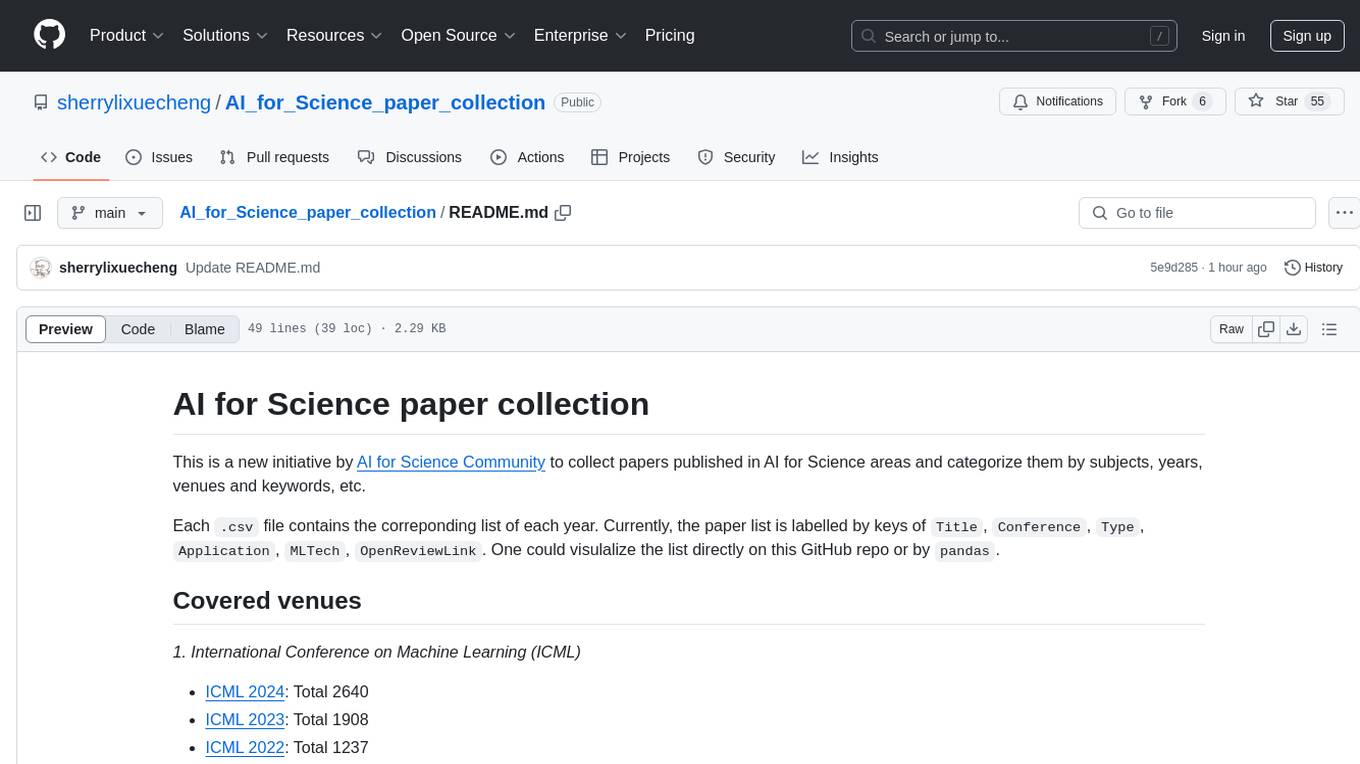Switch to the Discussions tab
The image size is (1360, 764).
tap(409, 157)
